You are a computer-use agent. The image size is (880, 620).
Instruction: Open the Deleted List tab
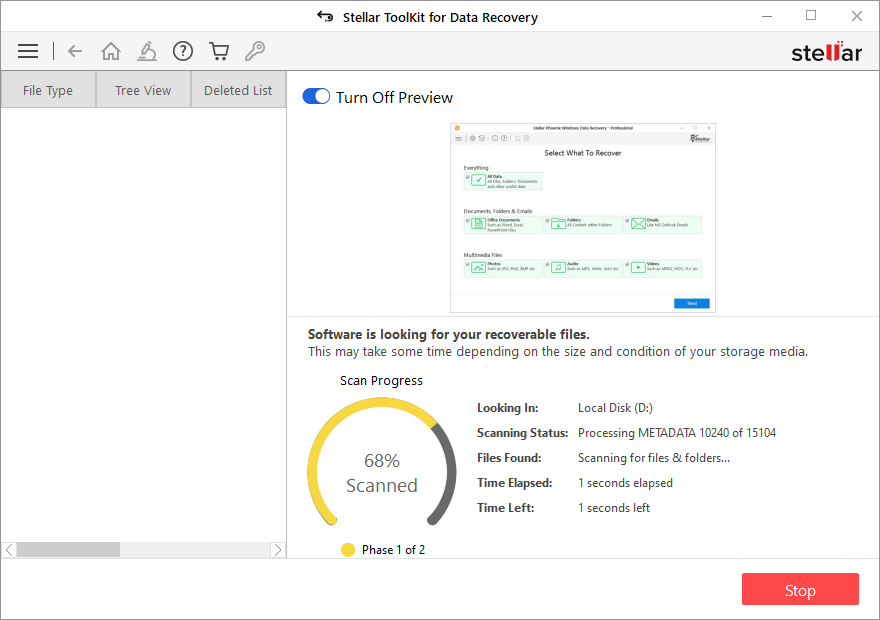point(238,90)
